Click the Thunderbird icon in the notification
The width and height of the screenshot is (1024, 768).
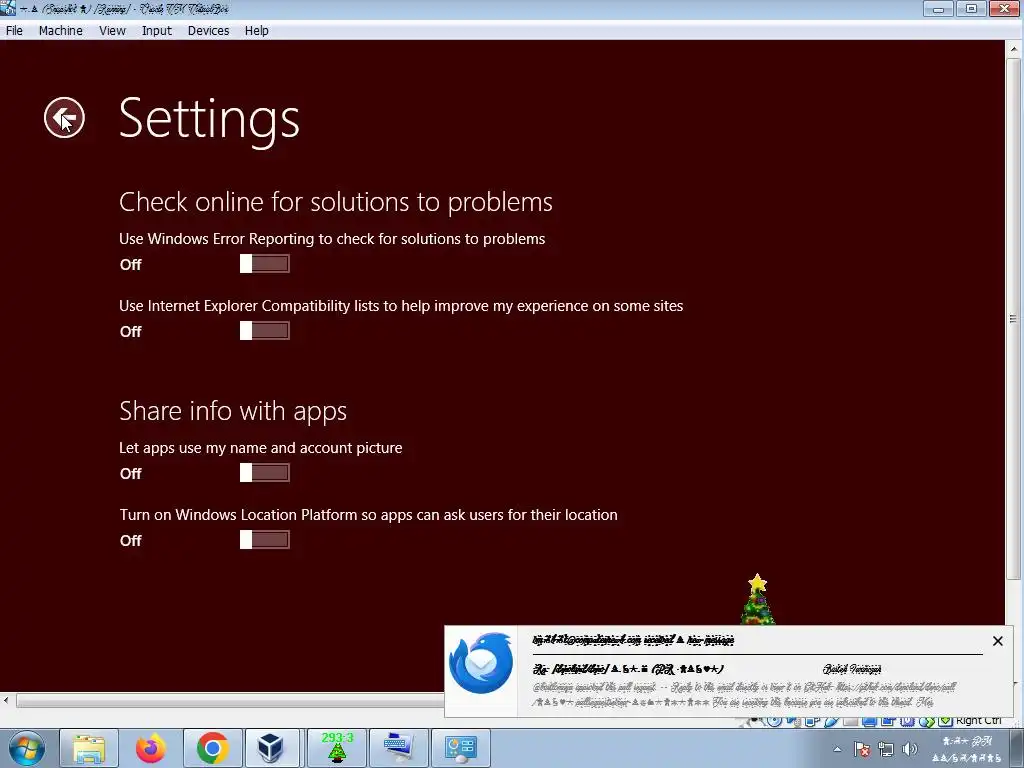(481, 664)
